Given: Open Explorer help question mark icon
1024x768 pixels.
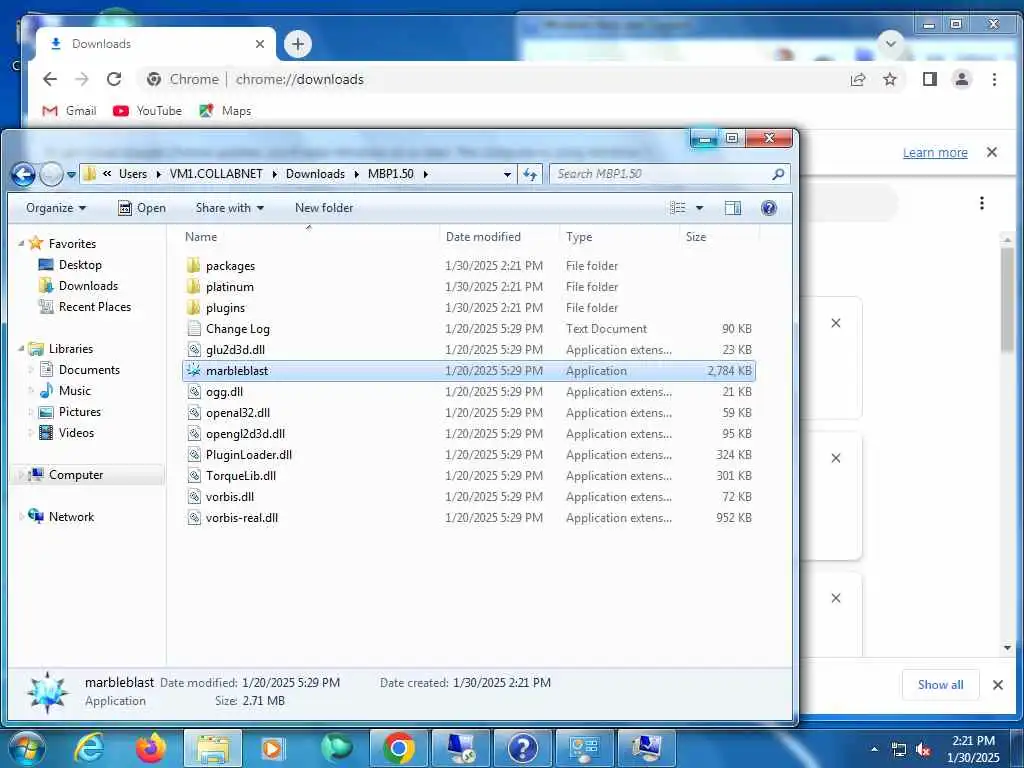Looking at the screenshot, I should 769,208.
